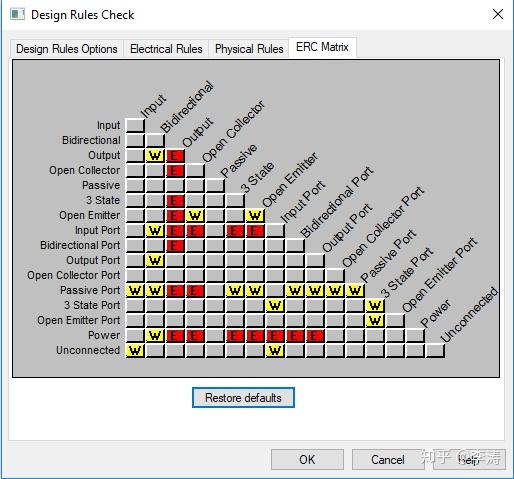Image resolution: width=514 pixels, height=479 pixels.
Task: Toggle Input Port row, Bidirectional column W cell
Action: click(x=155, y=231)
